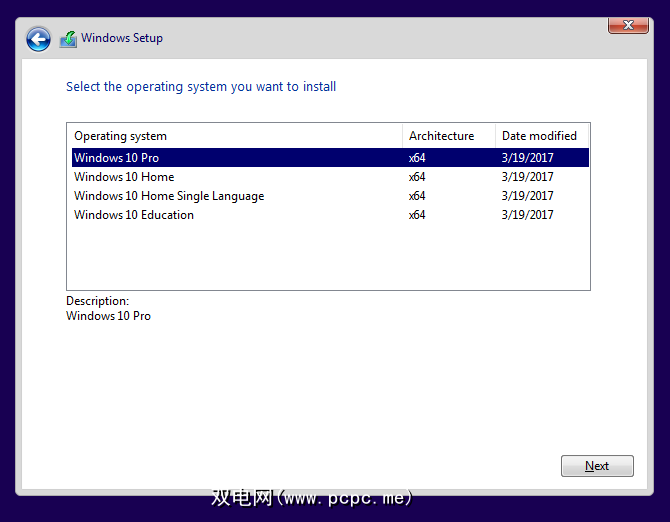The height and width of the screenshot is (522, 670).
Task: Sort by Architecture column header
Action: (449, 136)
